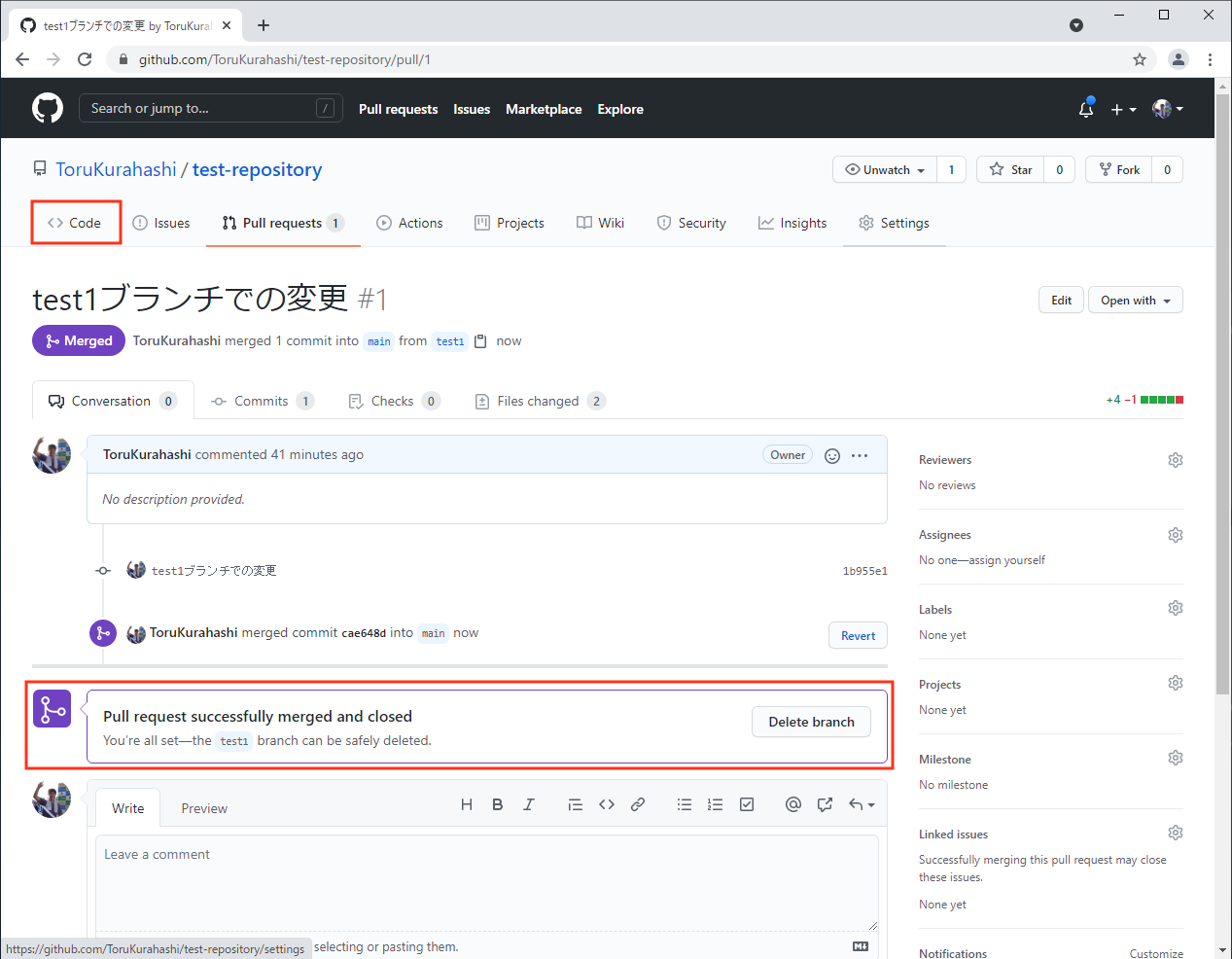The image size is (1232, 959).
Task: Expand the Unwatch dropdown
Action: pos(885,169)
